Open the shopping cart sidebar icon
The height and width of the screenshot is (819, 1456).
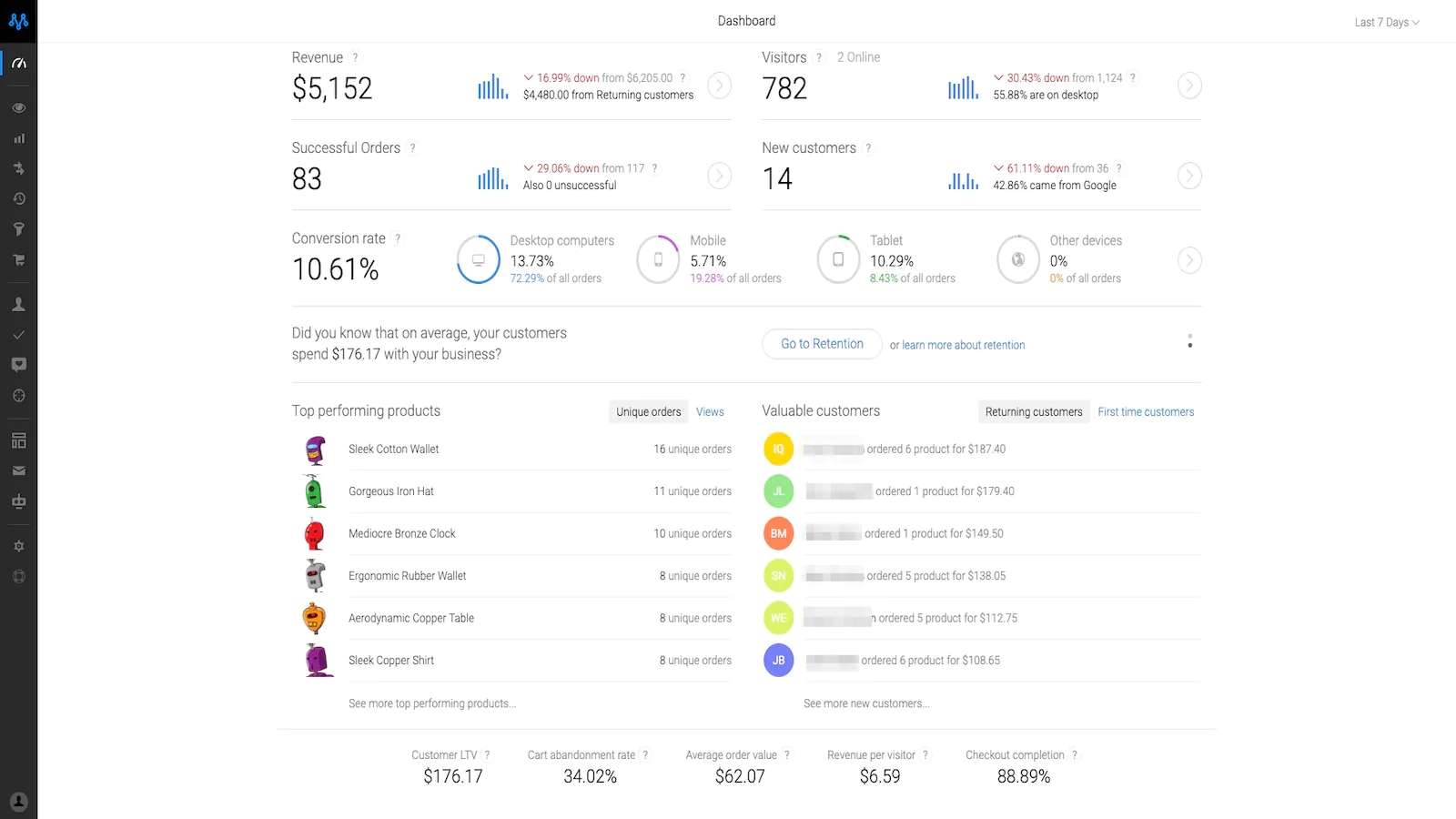coord(18,259)
